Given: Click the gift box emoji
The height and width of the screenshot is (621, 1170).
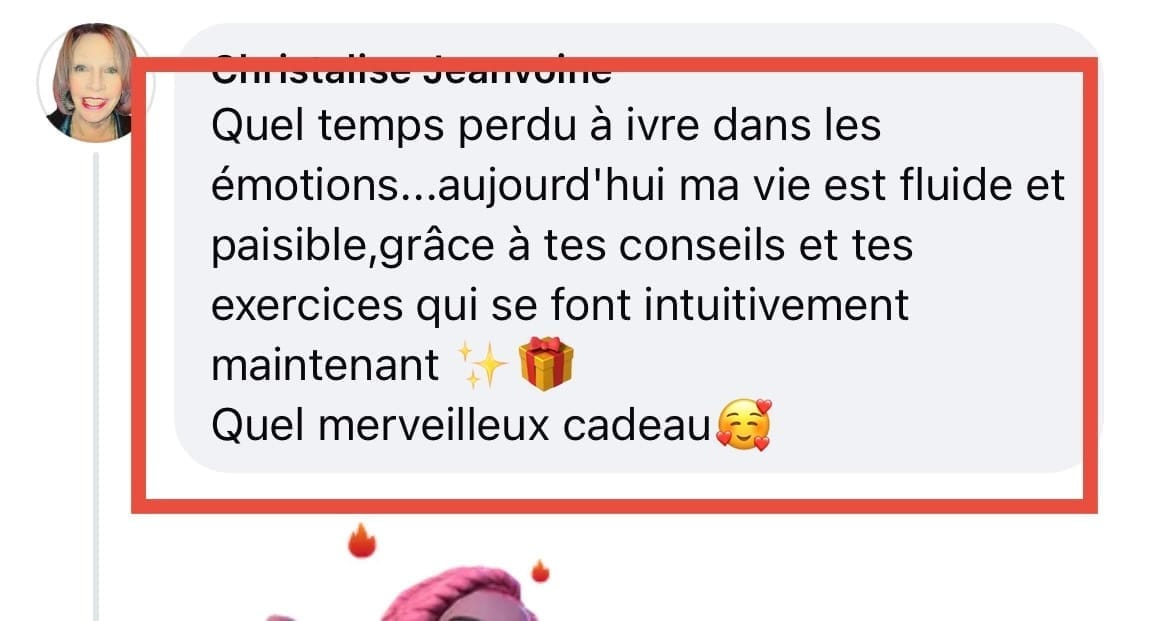Looking at the screenshot, I should [x=545, y=363].
